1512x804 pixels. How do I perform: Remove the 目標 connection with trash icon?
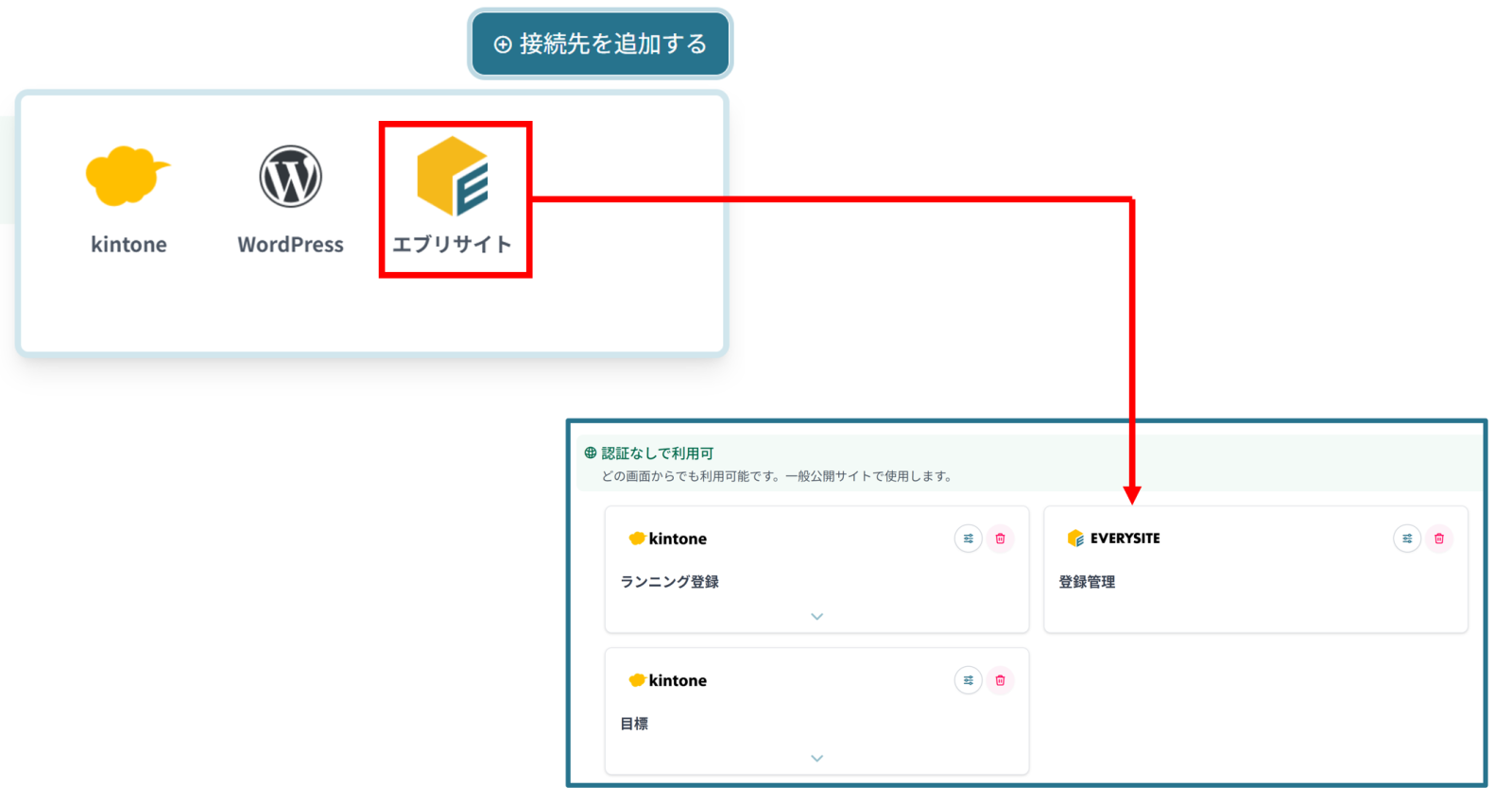(1000, 680)
